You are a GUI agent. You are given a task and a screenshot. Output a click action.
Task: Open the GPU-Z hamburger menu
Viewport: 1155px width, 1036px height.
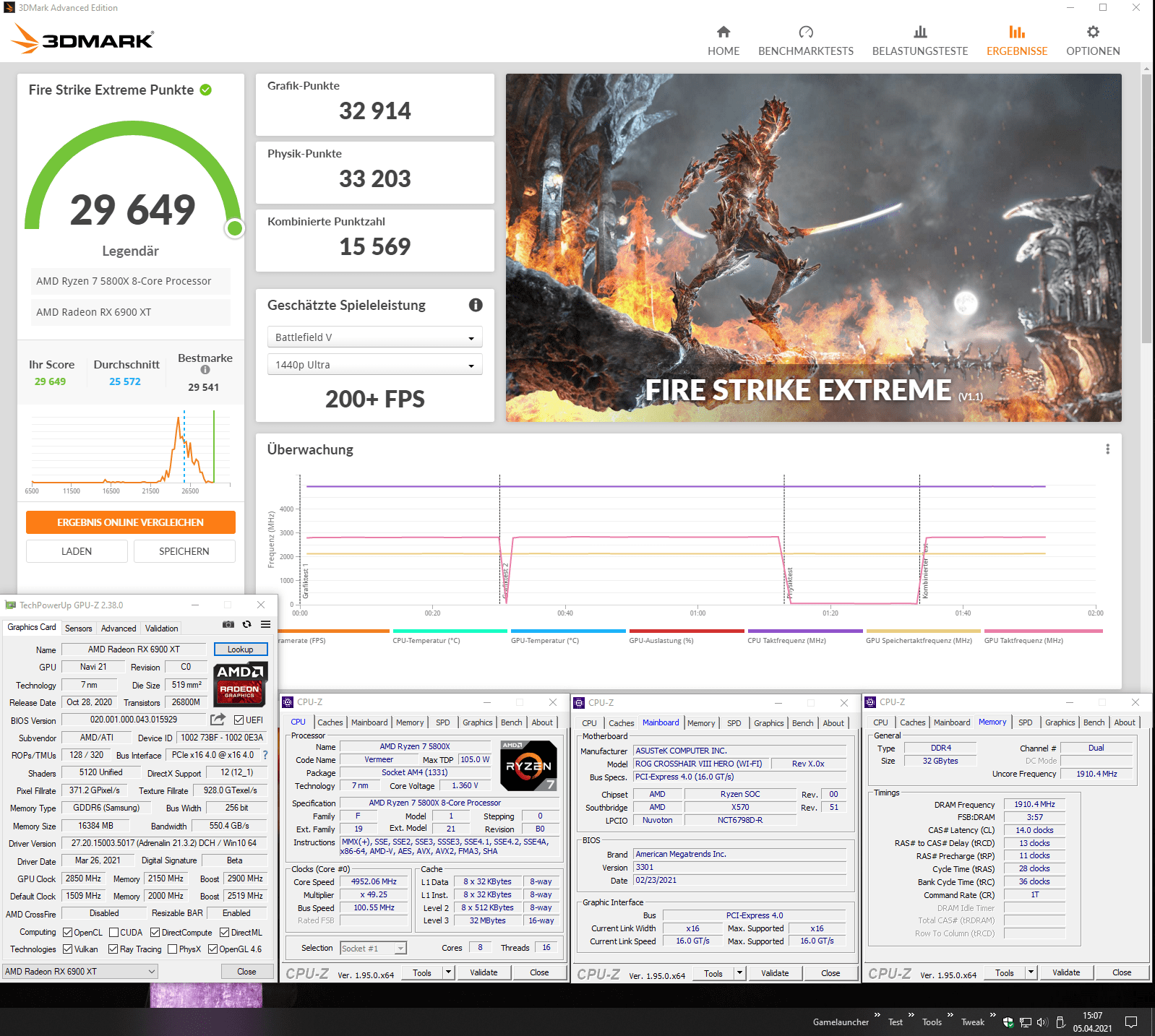click(266, 624)
